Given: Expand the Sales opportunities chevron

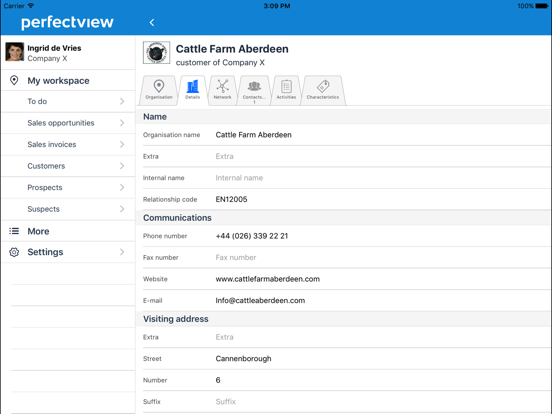Looking at the screenshot, I should click(122, 123).
